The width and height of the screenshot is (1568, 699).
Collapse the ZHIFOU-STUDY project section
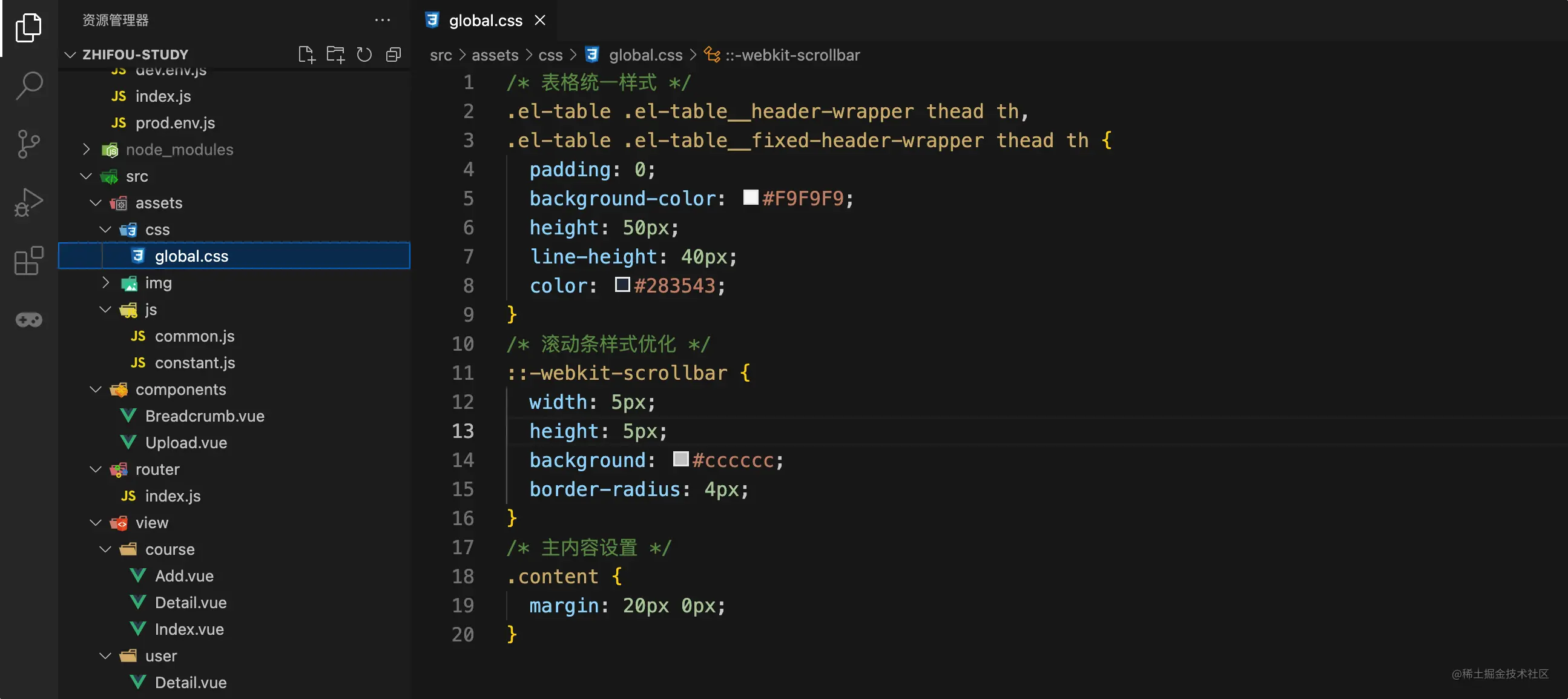pos(71,55)
